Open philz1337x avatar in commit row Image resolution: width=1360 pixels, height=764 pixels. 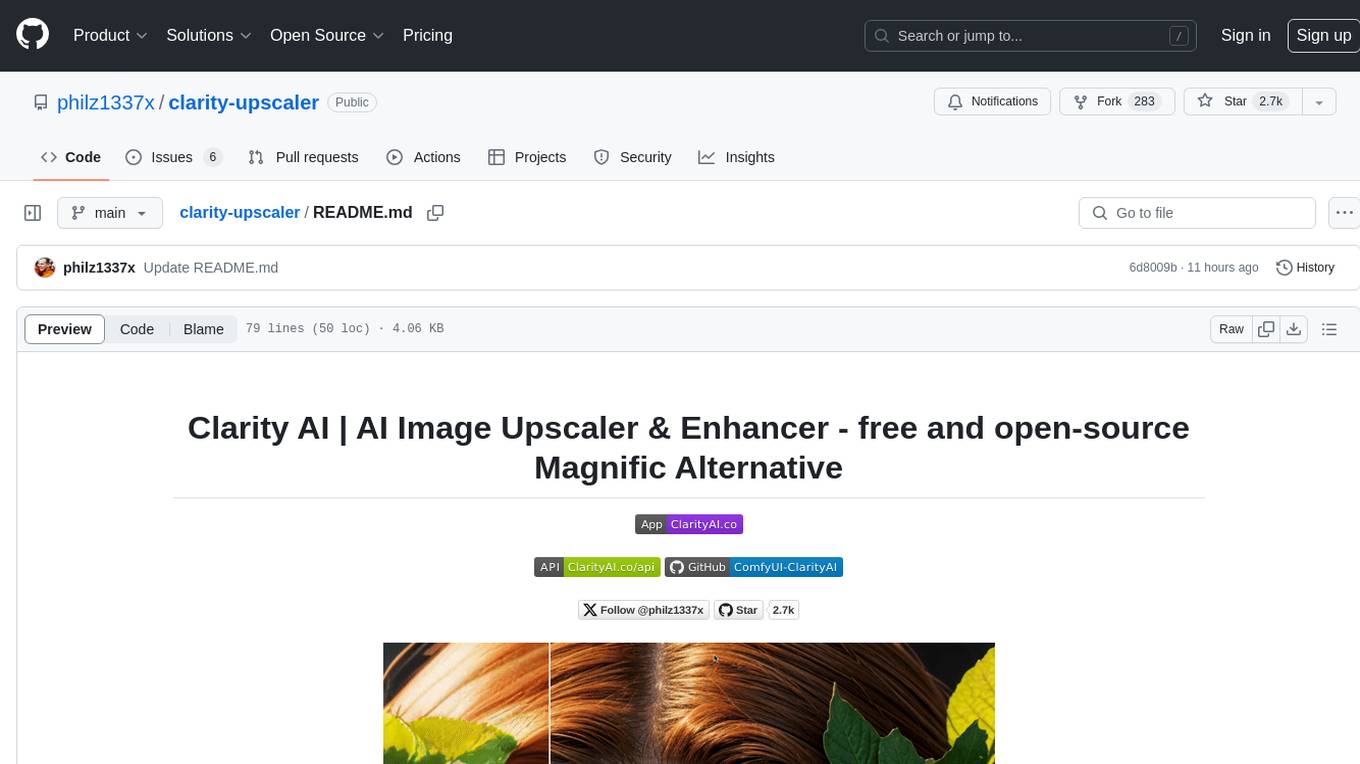[44, 267]
